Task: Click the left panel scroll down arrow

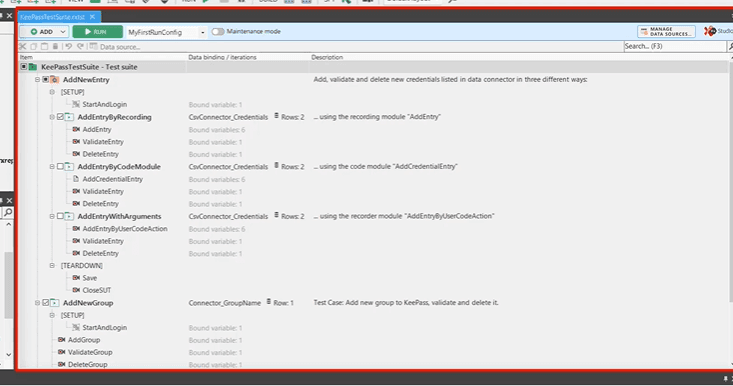Action: click(8, 355)
